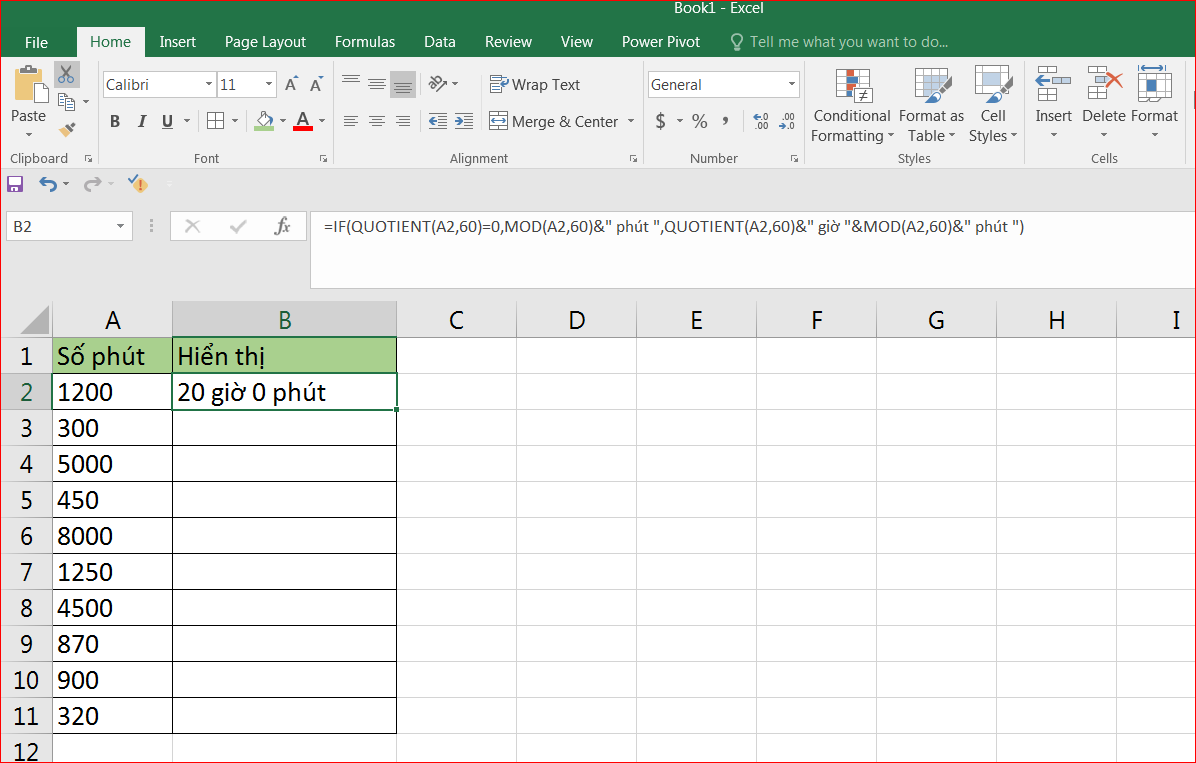Screen dimensions: 1196x763
Task: Expand font color options arrow
Action: click(322, 121)
